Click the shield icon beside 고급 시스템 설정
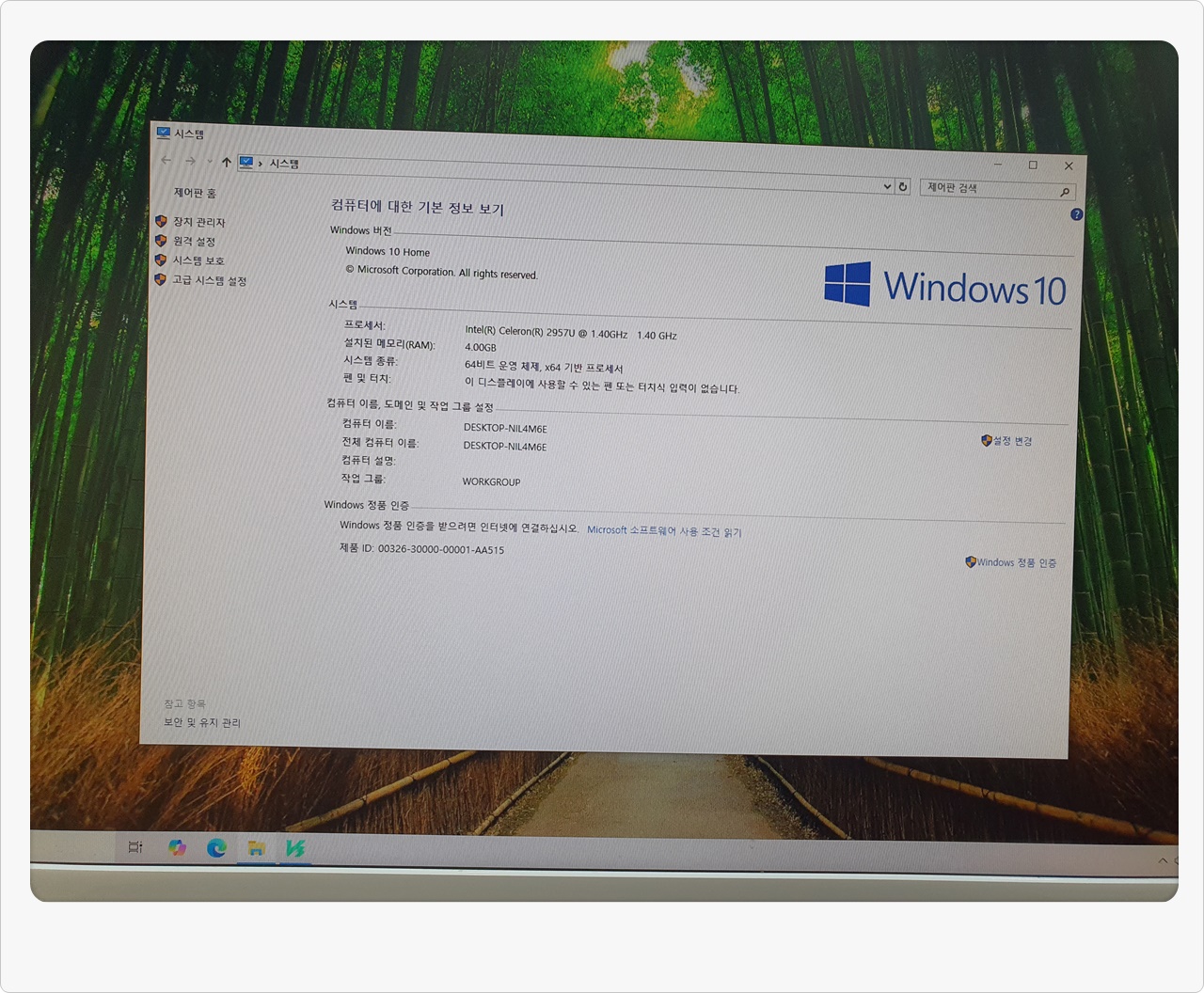Viewport: 1204px width, 993px height. (160, 279)
